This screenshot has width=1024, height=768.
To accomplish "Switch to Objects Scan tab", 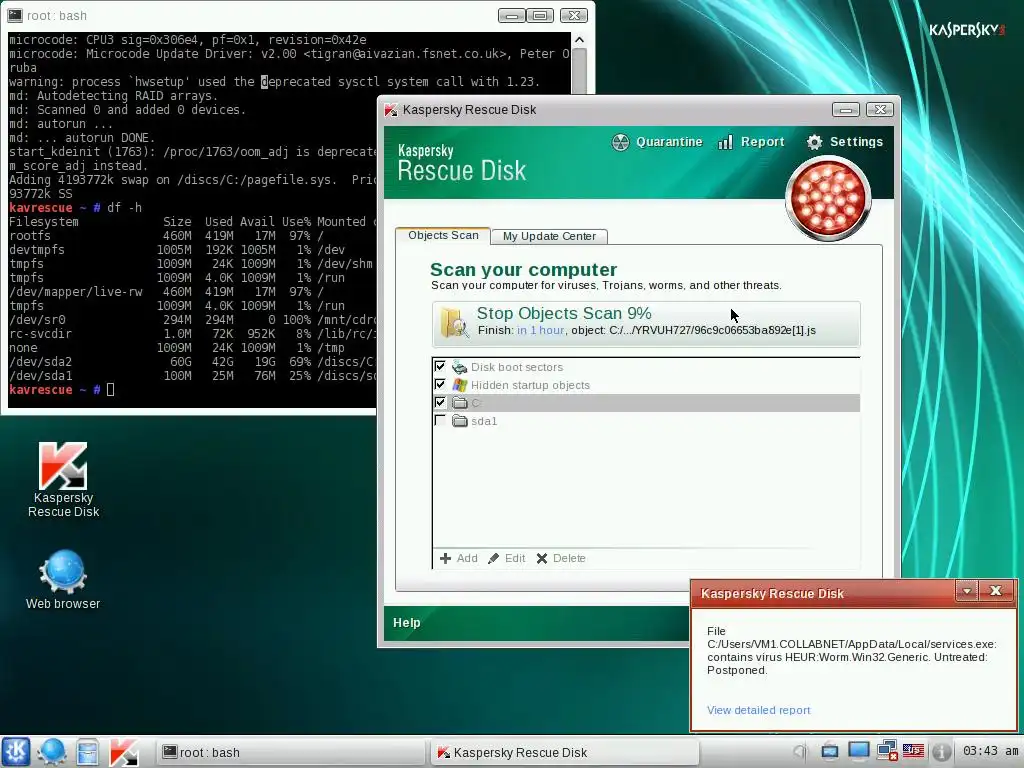I will click(443, 235).
